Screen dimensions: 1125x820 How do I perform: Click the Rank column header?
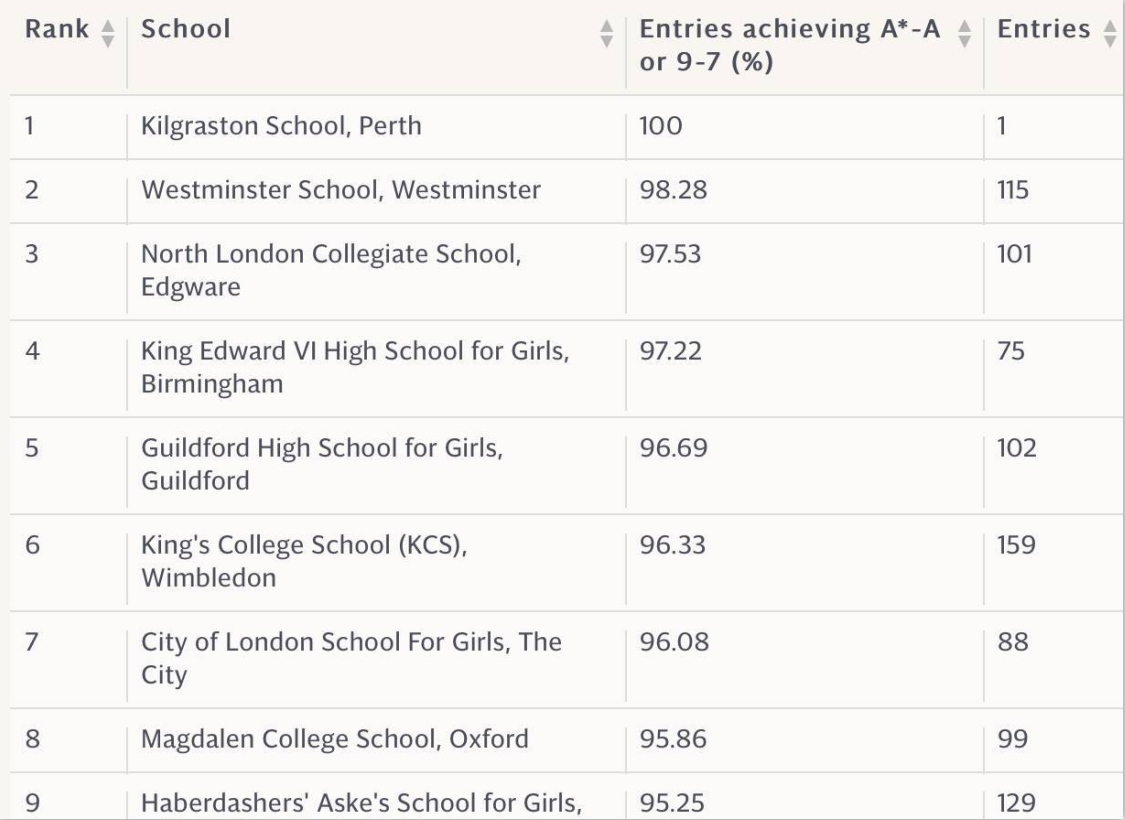pyautogui.click(x=57, y=29)
